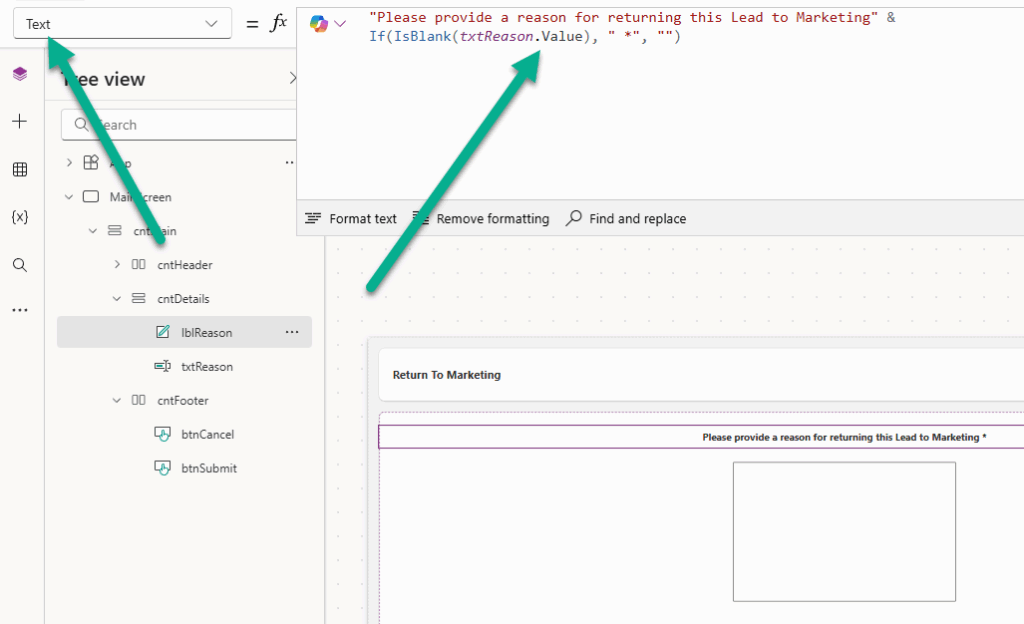The width and height of the screenshot is (1024, 624).
Task: Open lblReason item options ellipsis
Action: [x=292, y=332]
